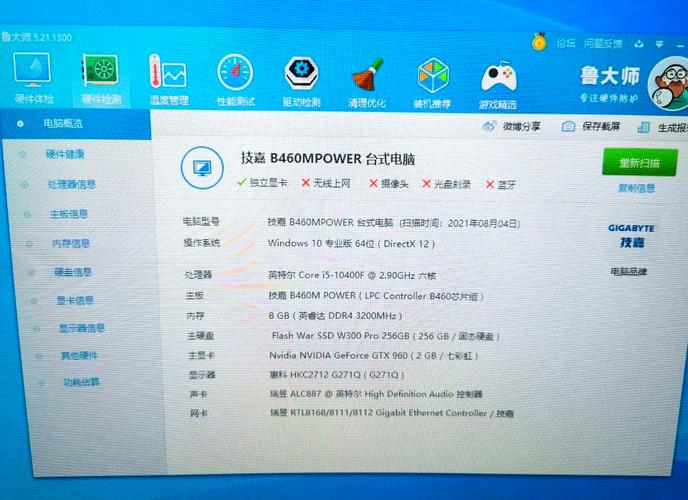Select 主板信息 in the sidebar
688x500 pixels.
pos(68,214)
